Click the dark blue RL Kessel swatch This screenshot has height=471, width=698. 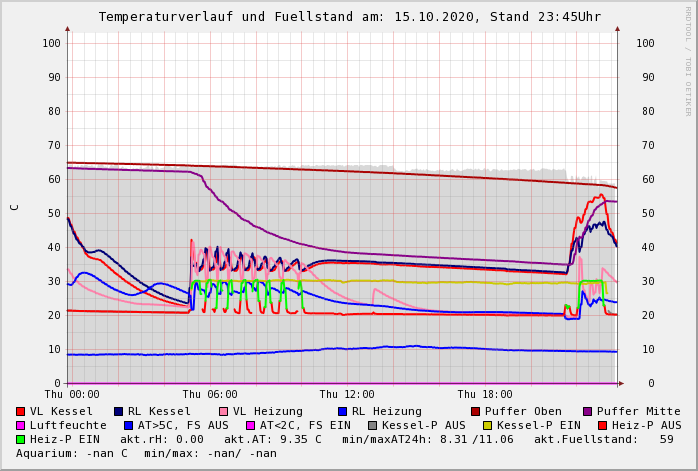click(x=118, y=411)
